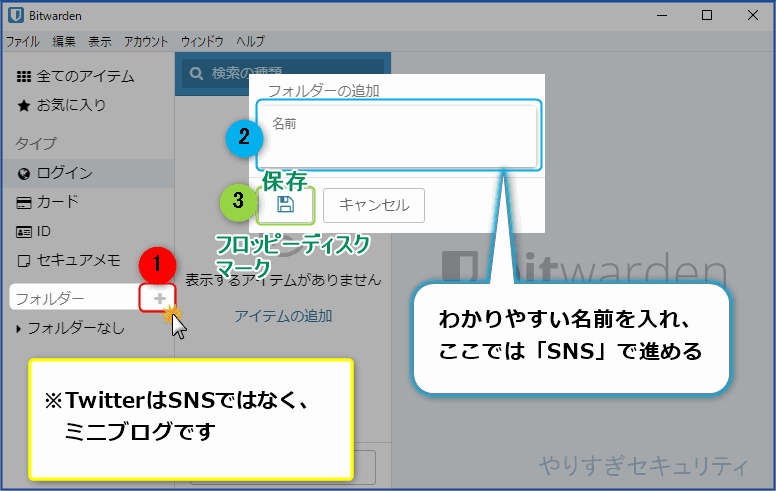This screenshot has width=776, height=491.
Task: Open the アカウント menu
Action: point(146,42)
